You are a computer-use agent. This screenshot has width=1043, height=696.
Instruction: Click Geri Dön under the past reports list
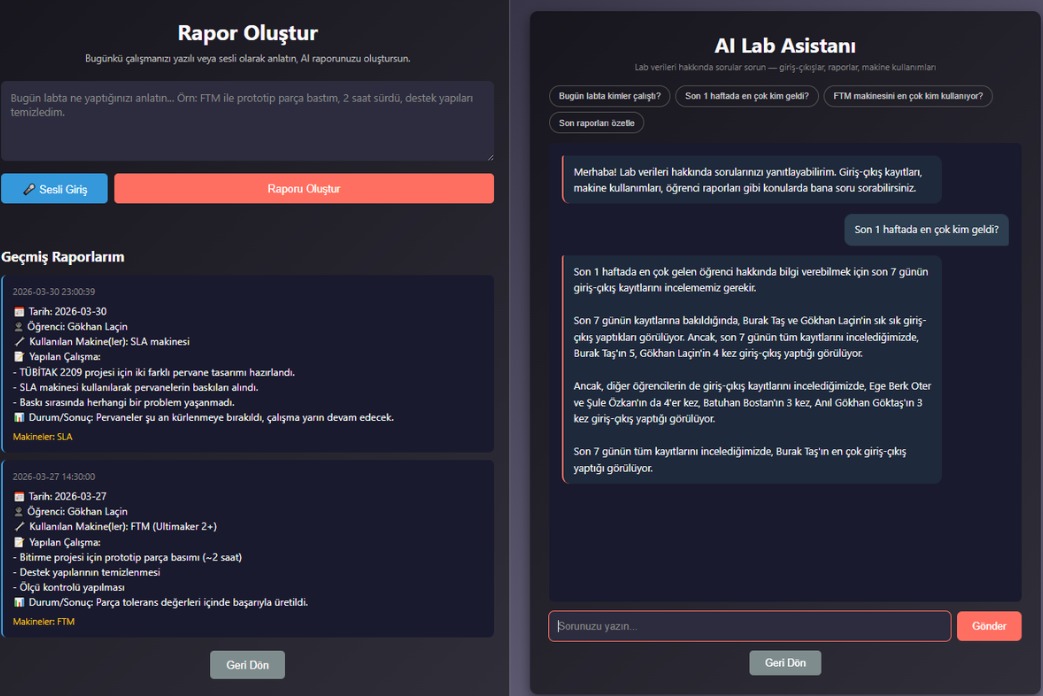tap(247, 665)
